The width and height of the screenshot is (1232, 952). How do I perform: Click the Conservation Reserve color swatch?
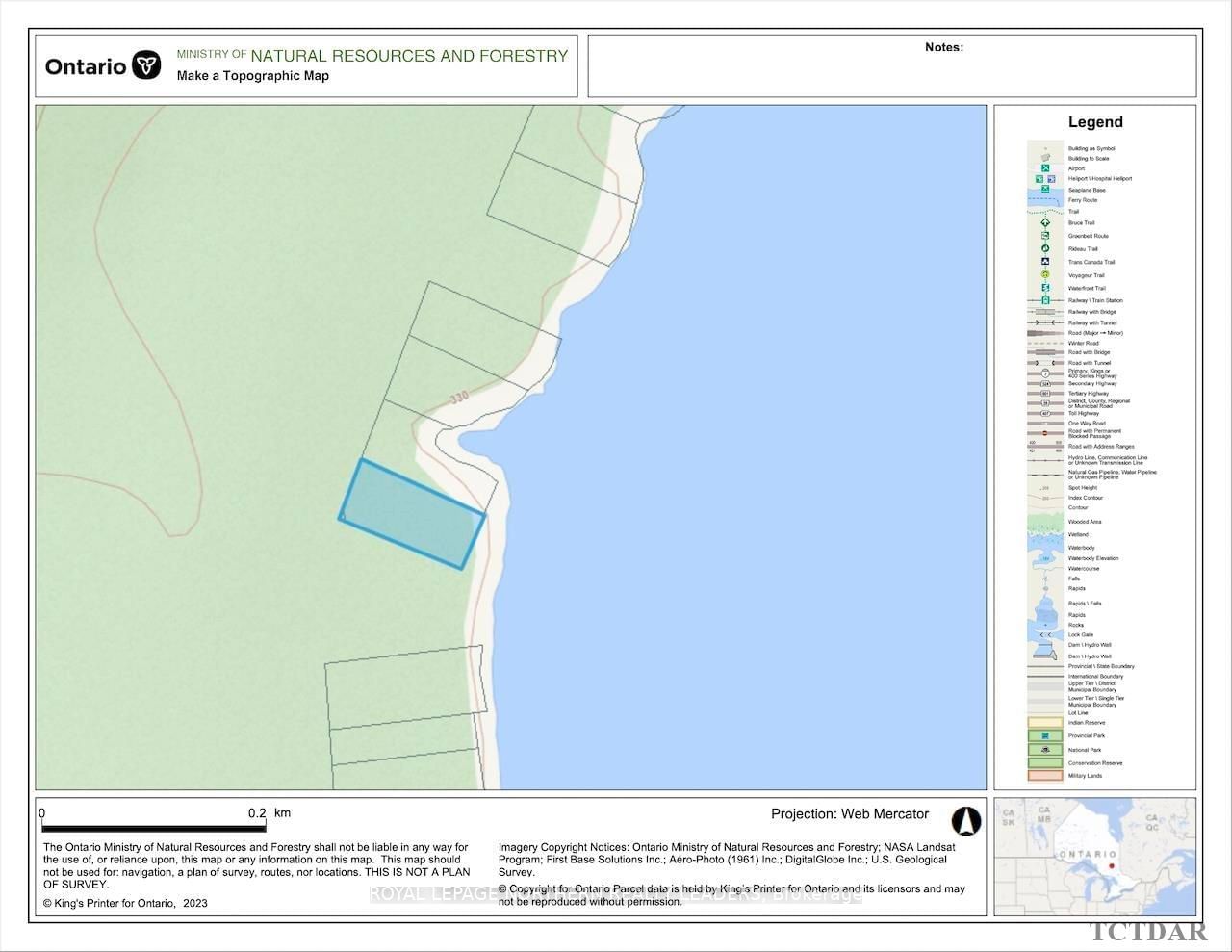pos(1045,762)
